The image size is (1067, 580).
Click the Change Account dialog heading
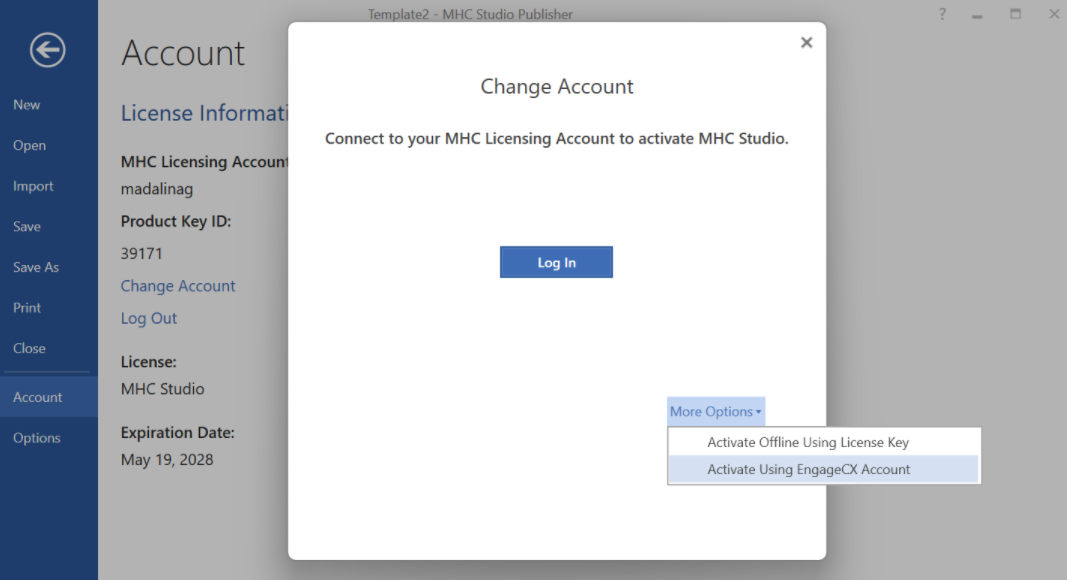pyautogui.click(x=557, y=86)
